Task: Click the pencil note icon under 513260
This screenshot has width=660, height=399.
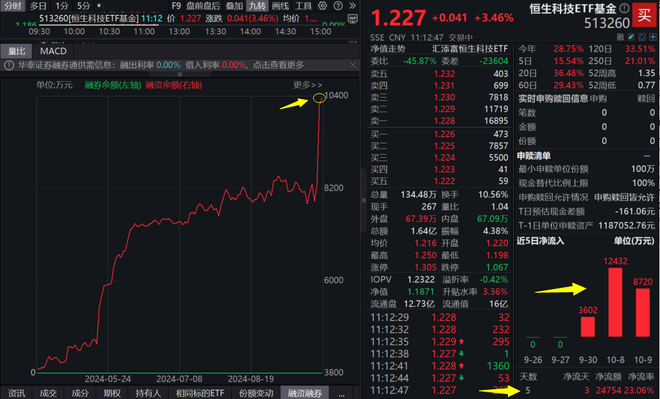Action: [631, 37]
